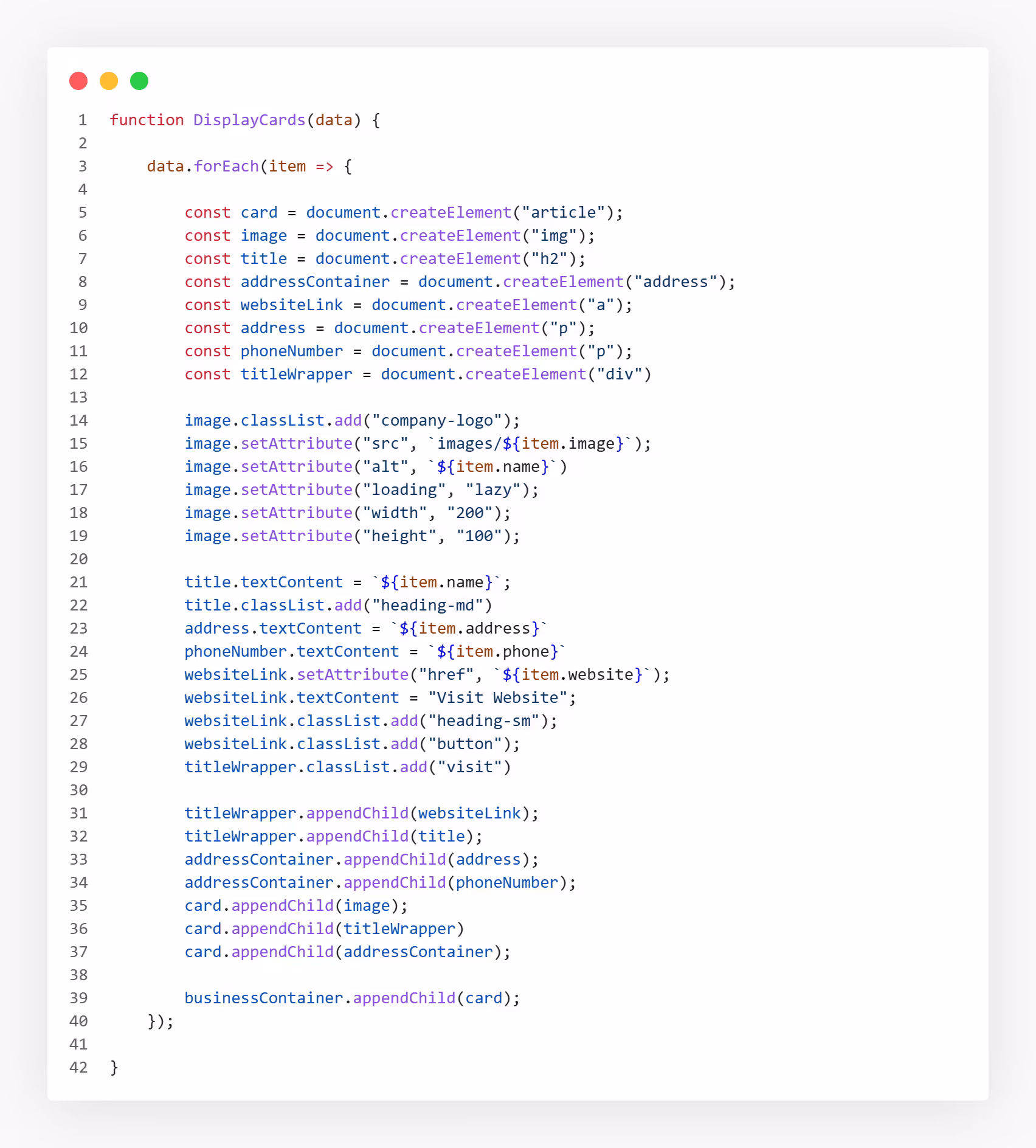1036x1148 pixels.
Task: Click the yellow minimize dot
Action: coord(109,81)
